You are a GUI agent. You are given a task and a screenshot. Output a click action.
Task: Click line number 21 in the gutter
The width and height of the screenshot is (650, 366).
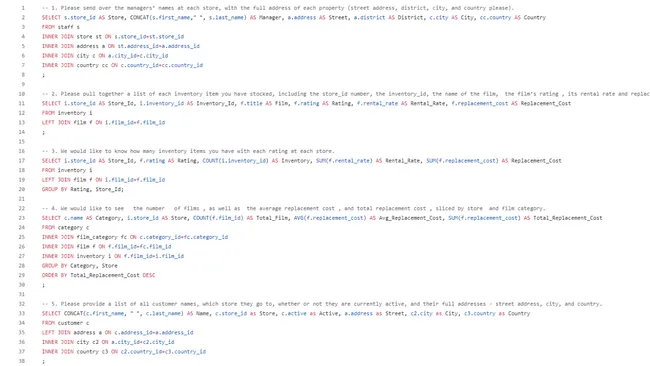tap(22, 199)
